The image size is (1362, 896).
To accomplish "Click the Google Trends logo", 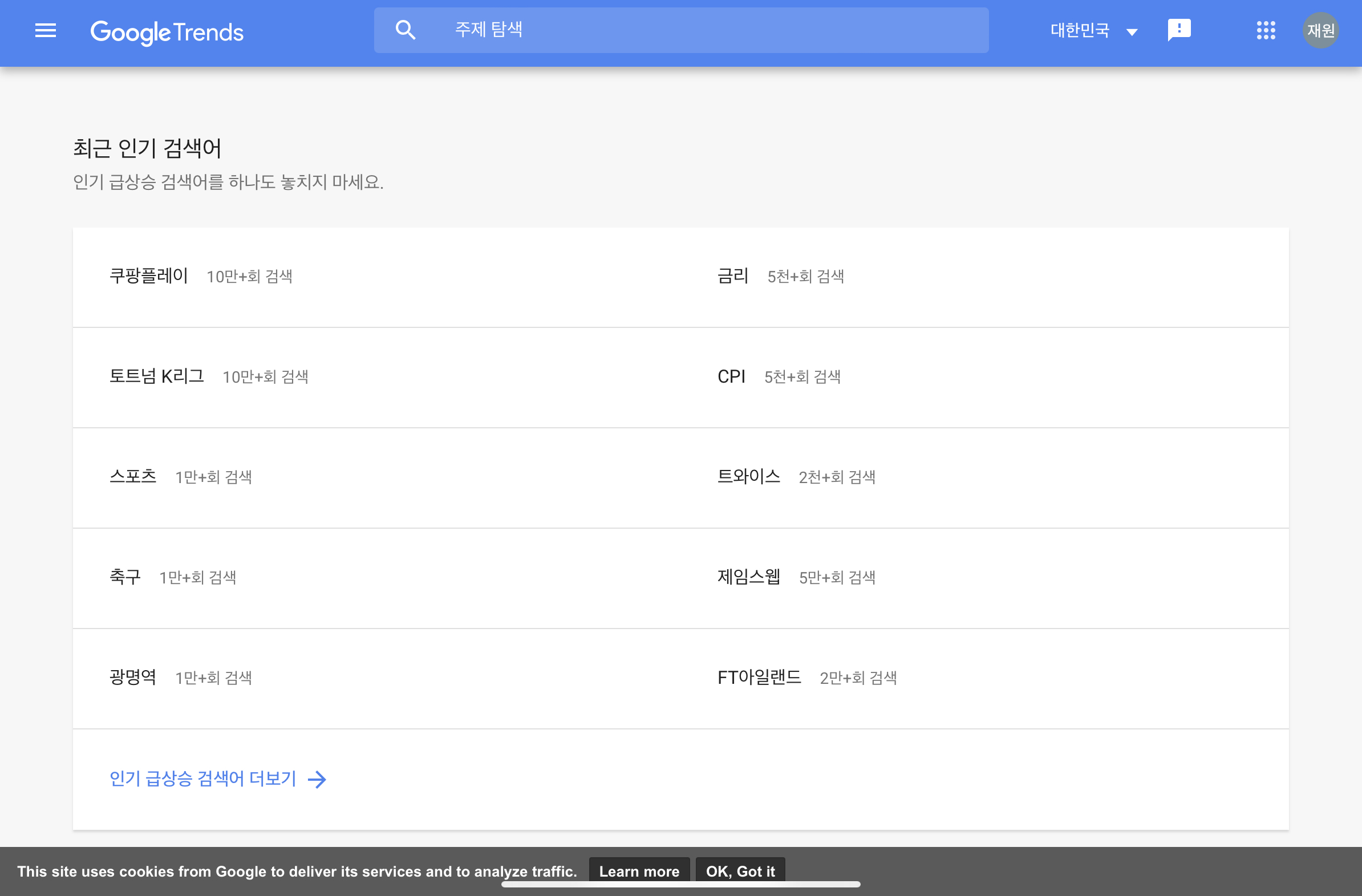I will click(x=167, y=32).
